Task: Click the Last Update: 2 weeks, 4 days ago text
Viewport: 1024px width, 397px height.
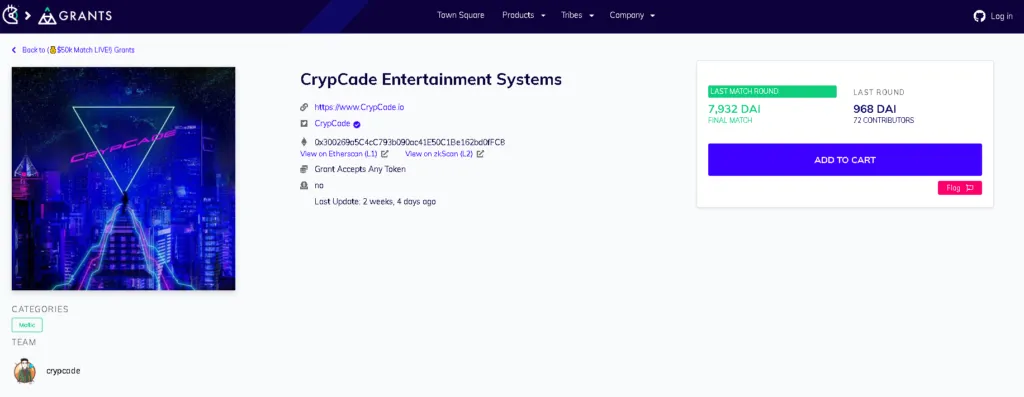Action: pos(375,202)
